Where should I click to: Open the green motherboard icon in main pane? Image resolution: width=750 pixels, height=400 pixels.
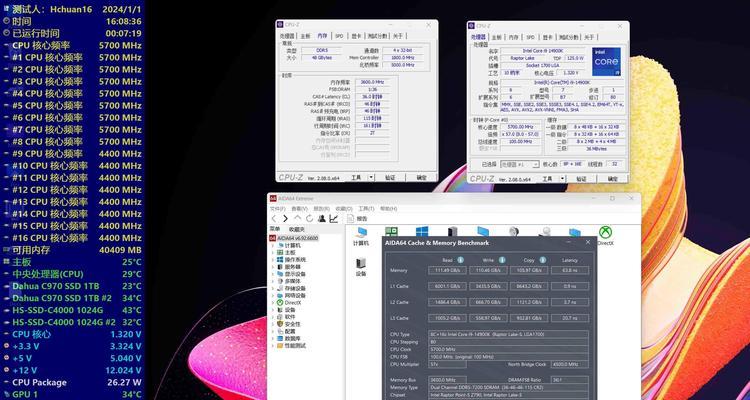(391, 232)
